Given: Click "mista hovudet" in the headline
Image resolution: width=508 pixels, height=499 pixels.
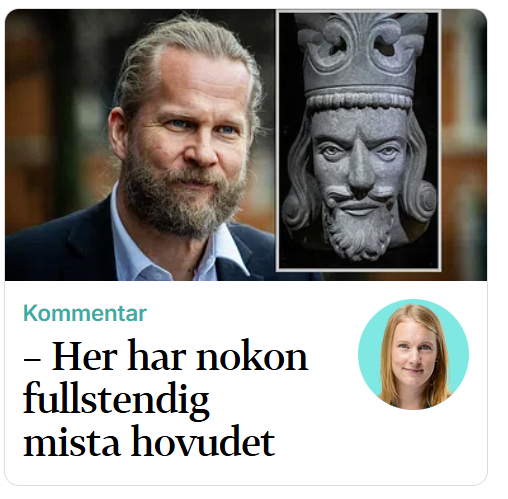Looking at the screenshot, I should point(149,441).
